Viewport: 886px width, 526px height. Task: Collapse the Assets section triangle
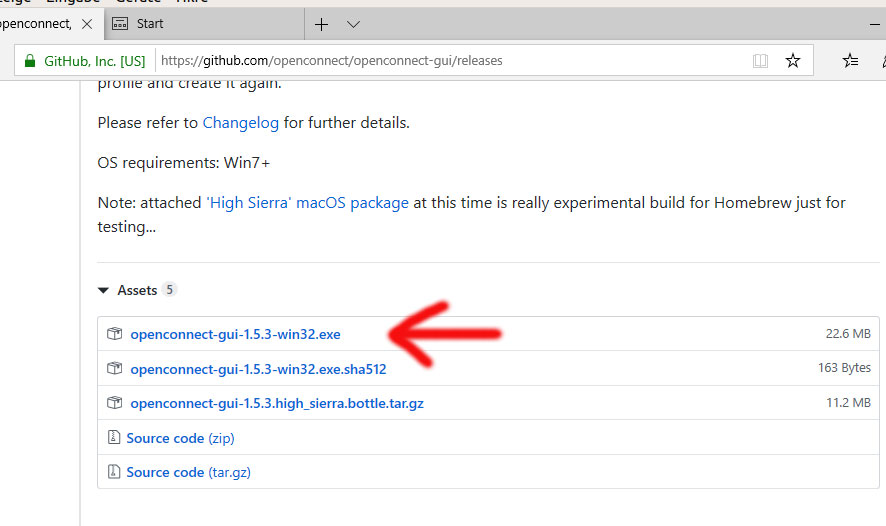coord(103,290)
